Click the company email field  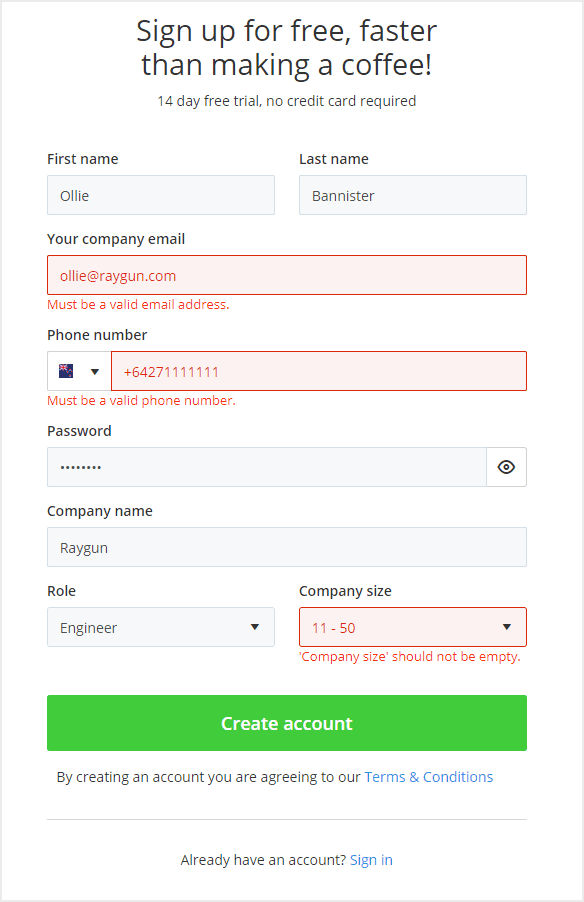coord(287,275)
